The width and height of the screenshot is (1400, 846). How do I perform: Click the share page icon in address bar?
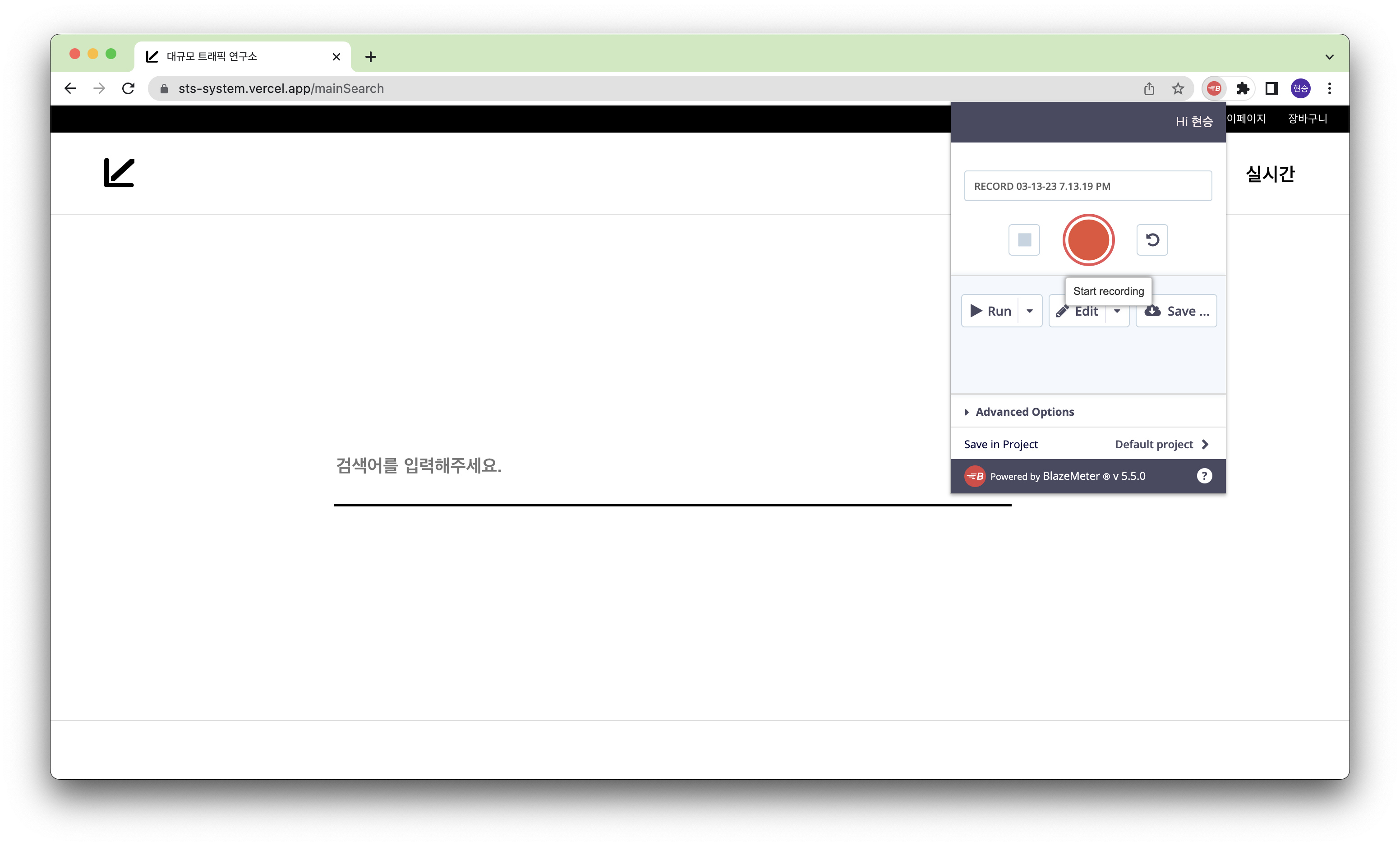point(1149,89)
